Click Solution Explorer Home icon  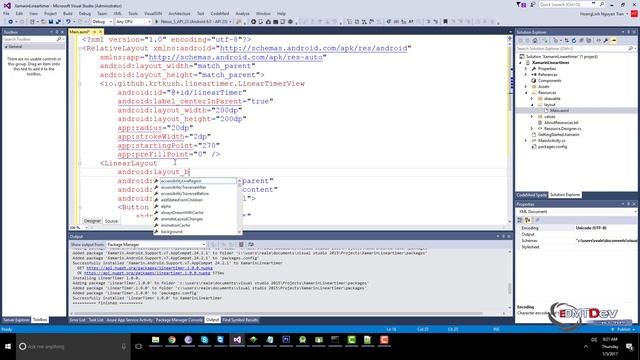tap(535, 40)
